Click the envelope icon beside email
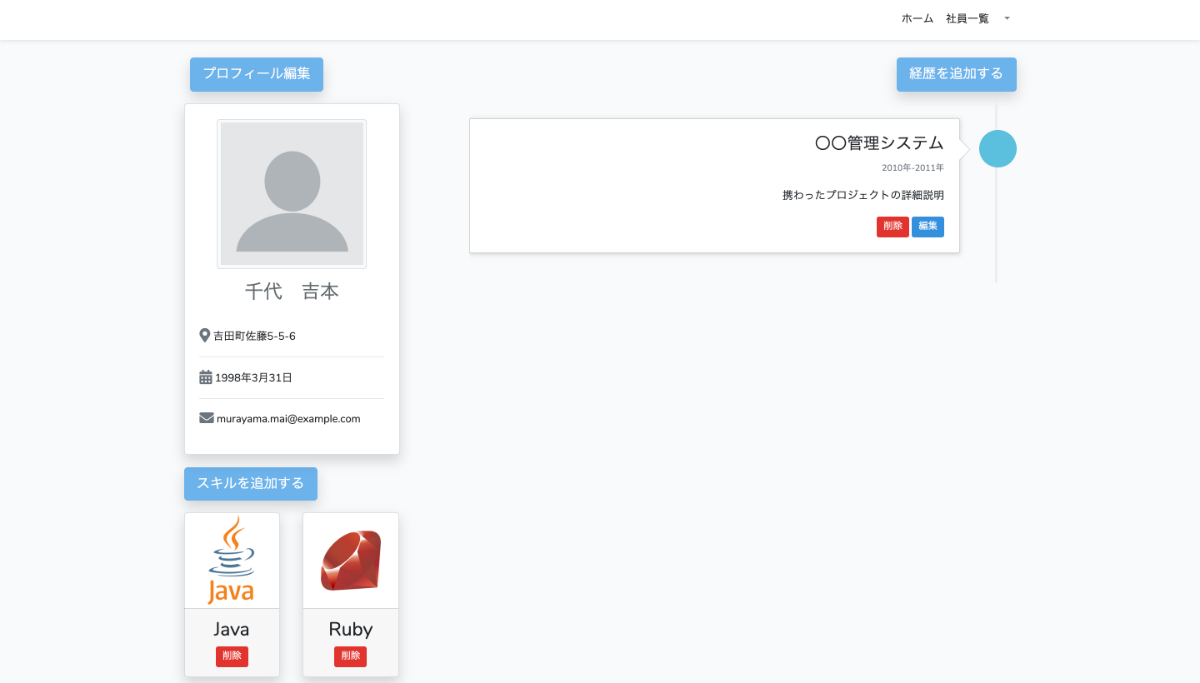The image size is (1200, 683). coord(206,418)
